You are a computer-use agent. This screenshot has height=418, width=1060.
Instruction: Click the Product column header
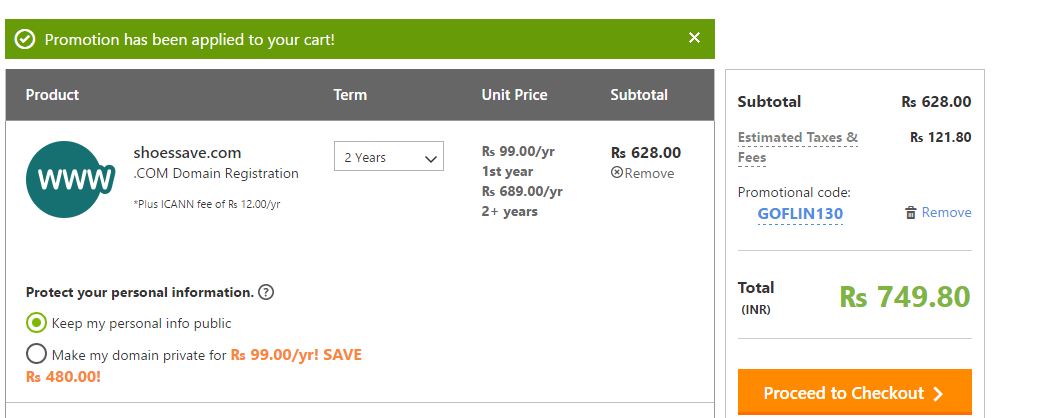pyautogui.click(x=52, y=95)
